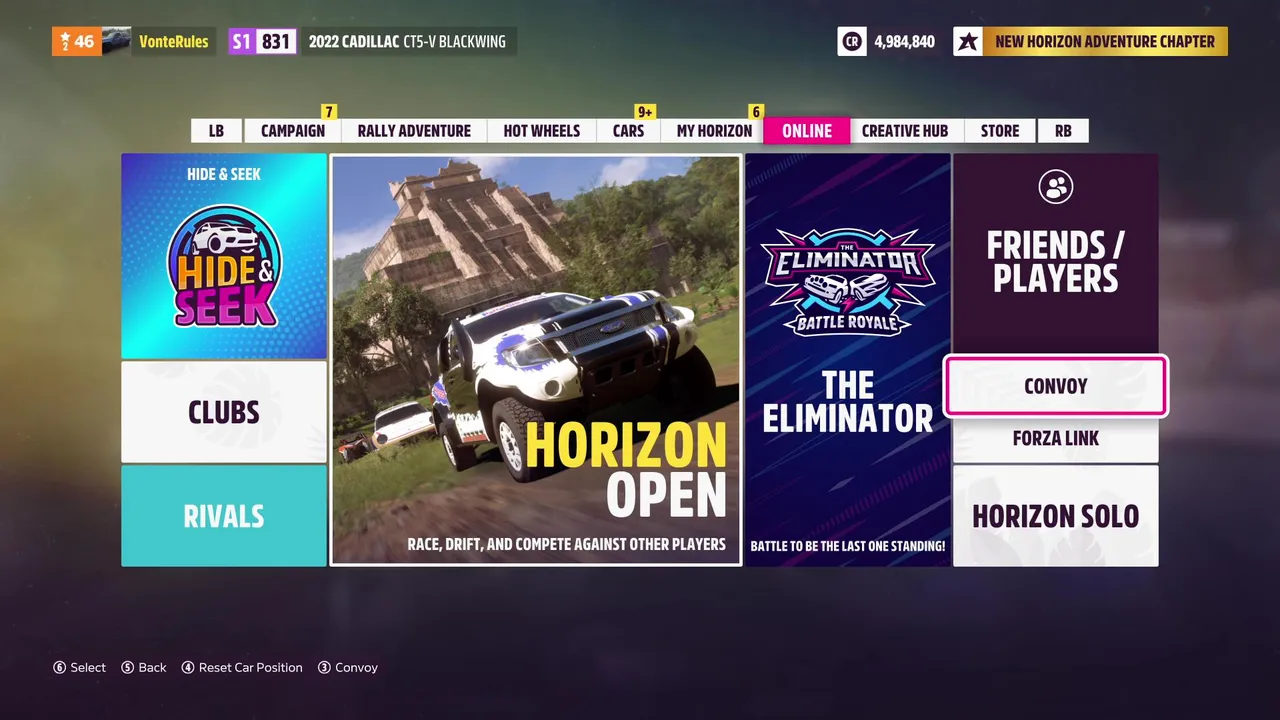Select the Online tab

807,131
